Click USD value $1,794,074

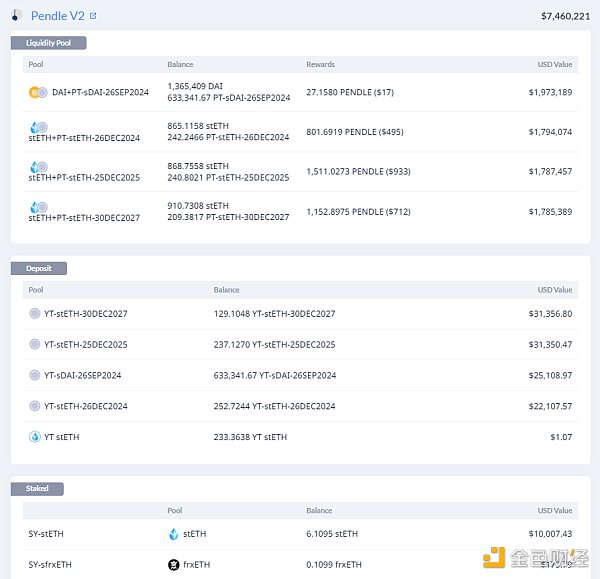pyautogui.click(x=550, y=132)
